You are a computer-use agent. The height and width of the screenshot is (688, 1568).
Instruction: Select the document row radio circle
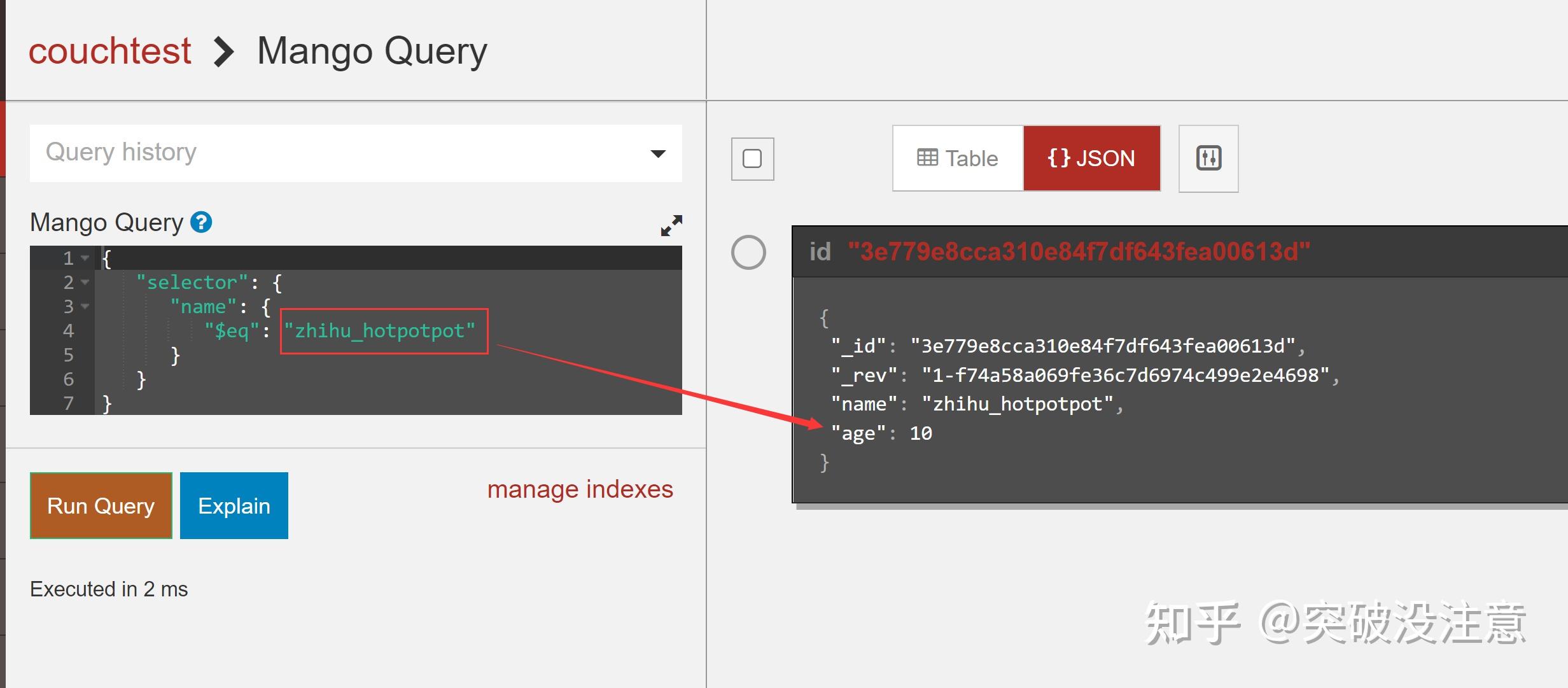pos(748,253)
